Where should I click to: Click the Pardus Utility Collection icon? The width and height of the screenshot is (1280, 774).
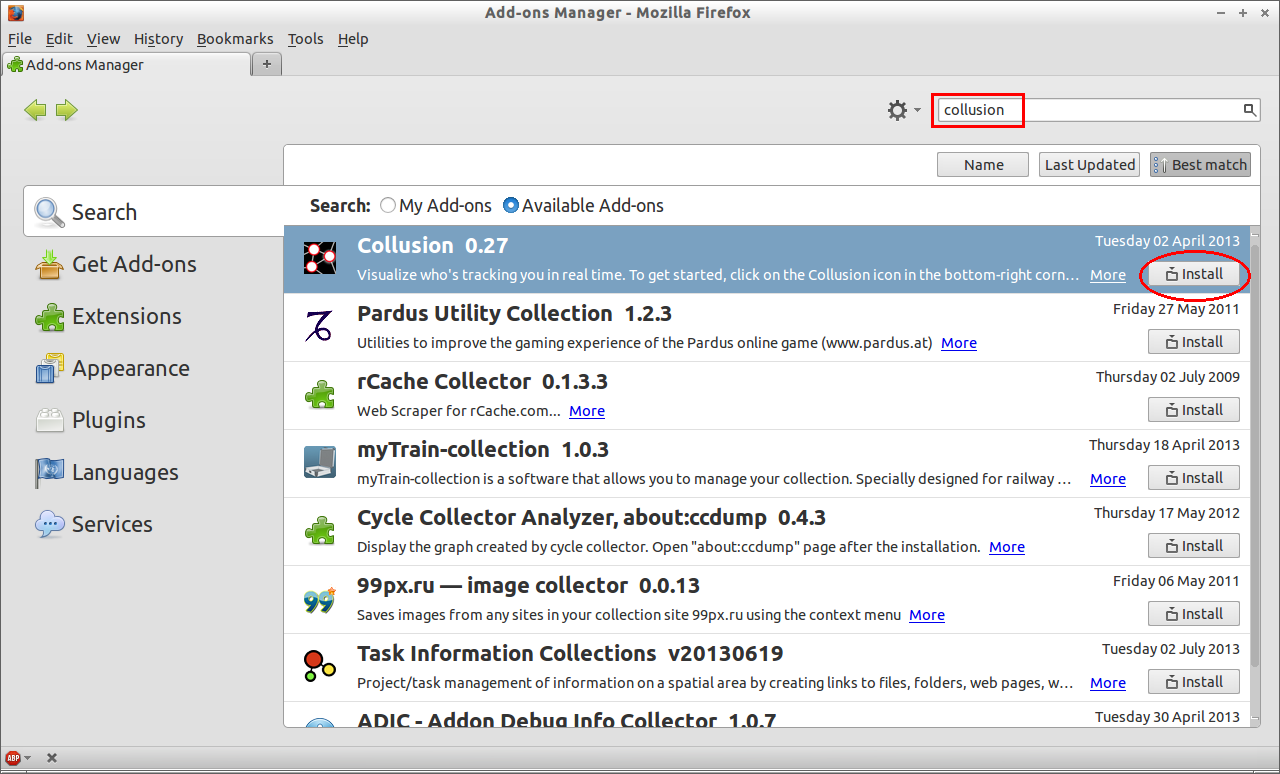320,326
